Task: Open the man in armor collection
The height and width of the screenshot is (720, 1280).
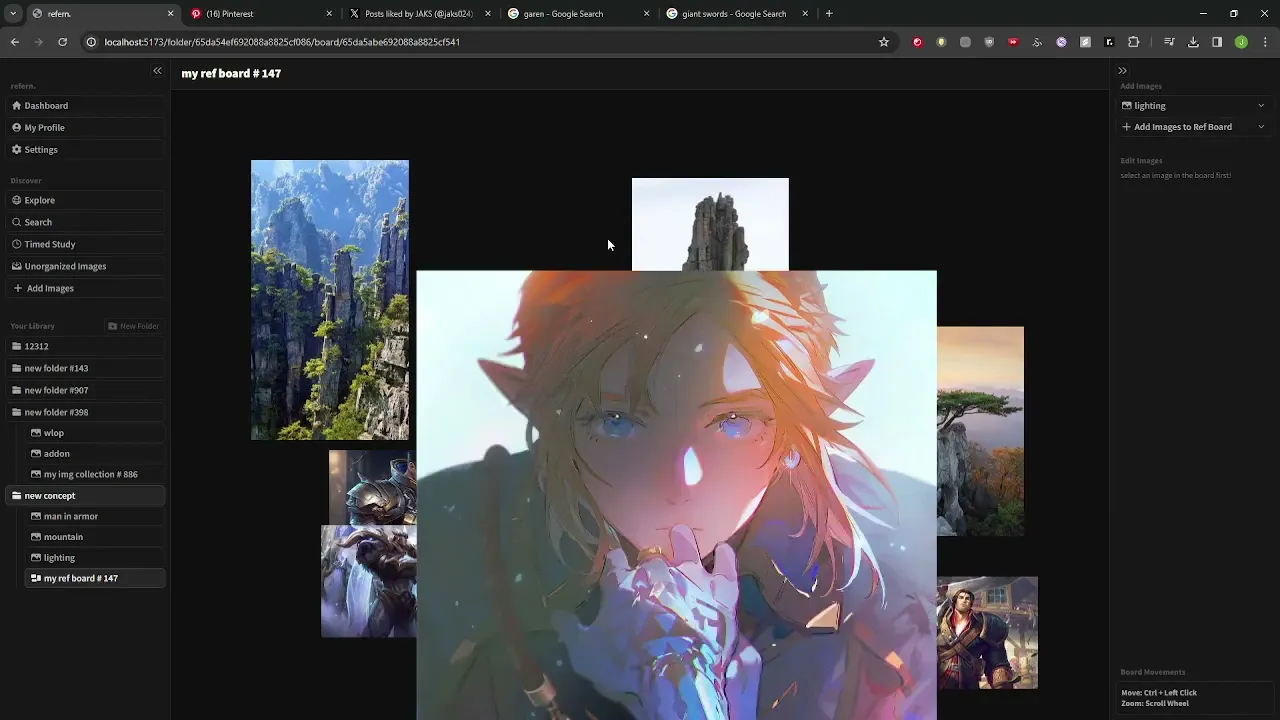Action: tap(95, 516)
